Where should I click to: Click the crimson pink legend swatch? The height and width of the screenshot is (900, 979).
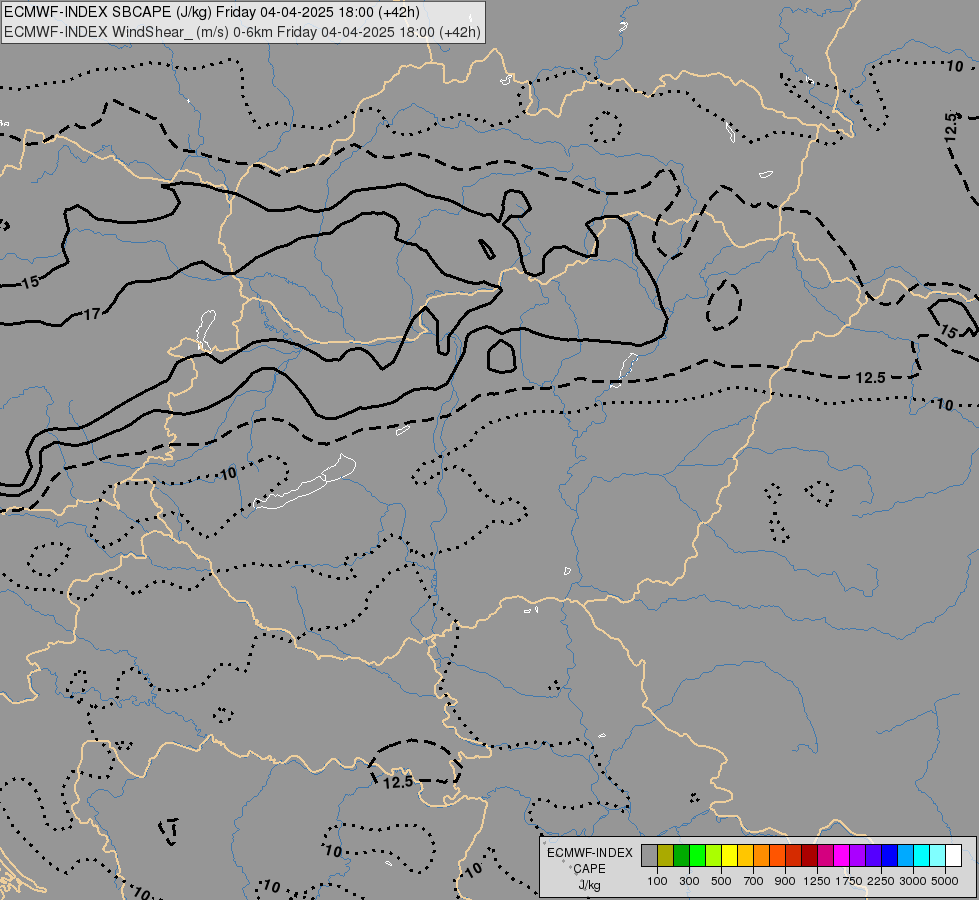[x=825, y=856]
